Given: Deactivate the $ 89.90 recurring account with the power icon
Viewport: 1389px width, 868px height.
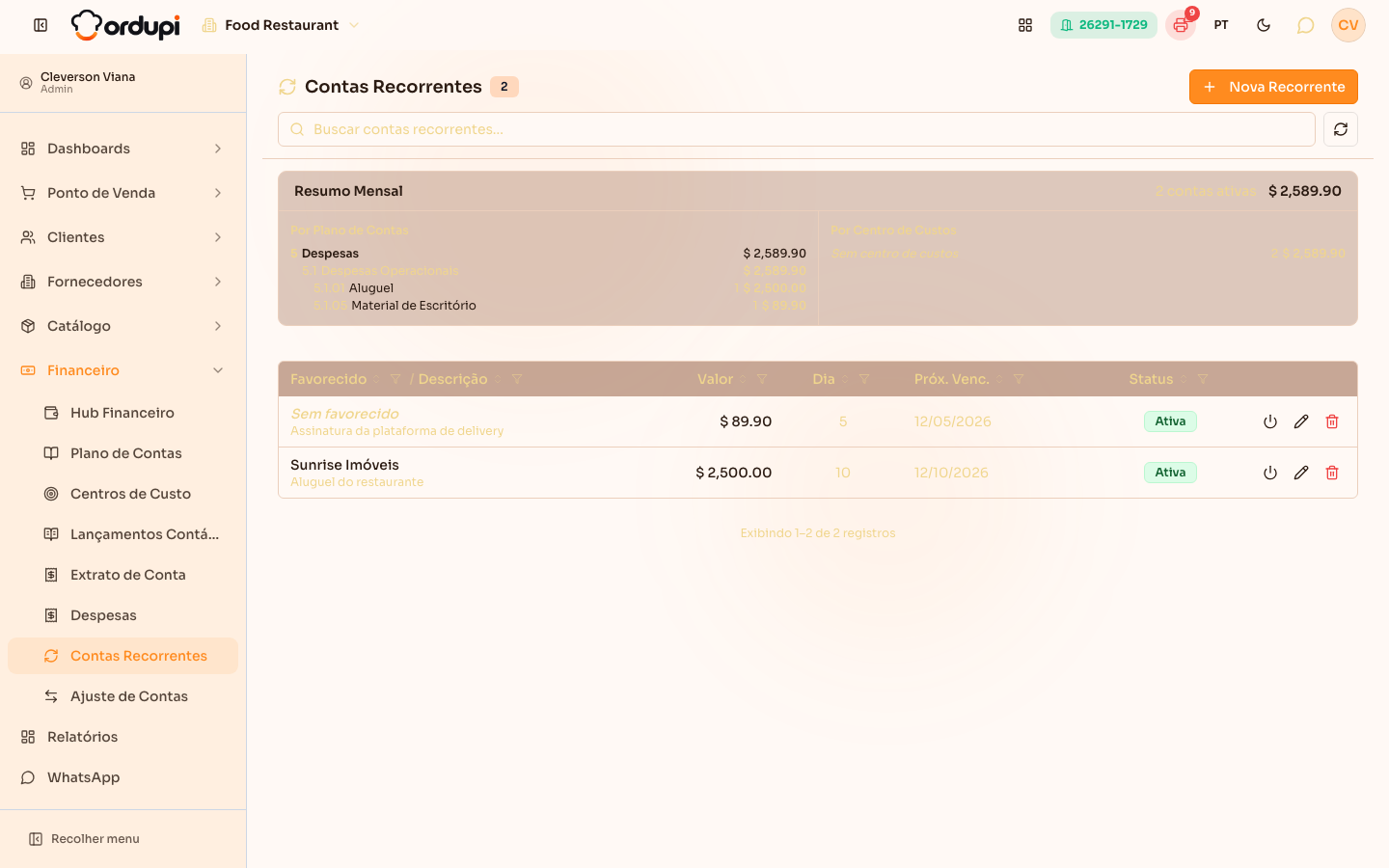Looking at the screenshot, I should [x=1270, y=421].
